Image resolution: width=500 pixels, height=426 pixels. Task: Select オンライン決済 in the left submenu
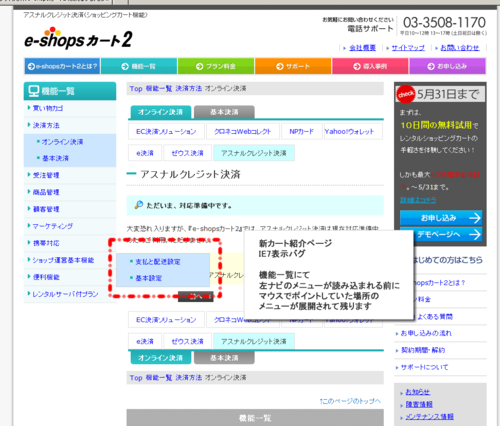(62, 142)
